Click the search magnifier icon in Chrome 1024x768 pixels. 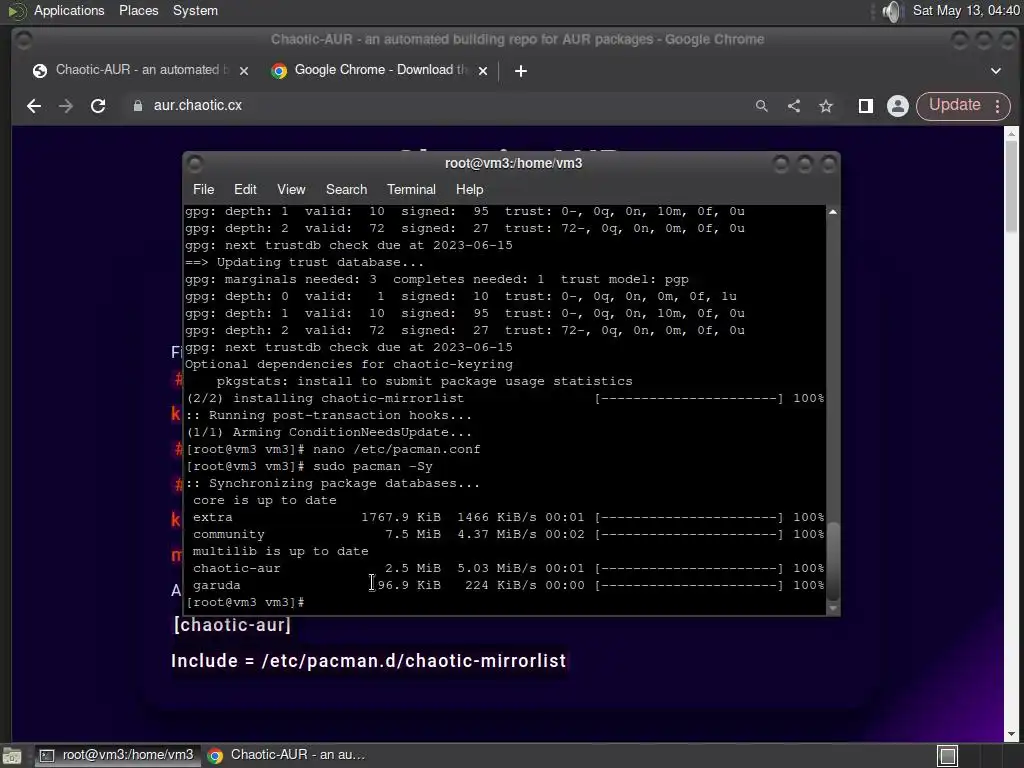pos(761,106)
